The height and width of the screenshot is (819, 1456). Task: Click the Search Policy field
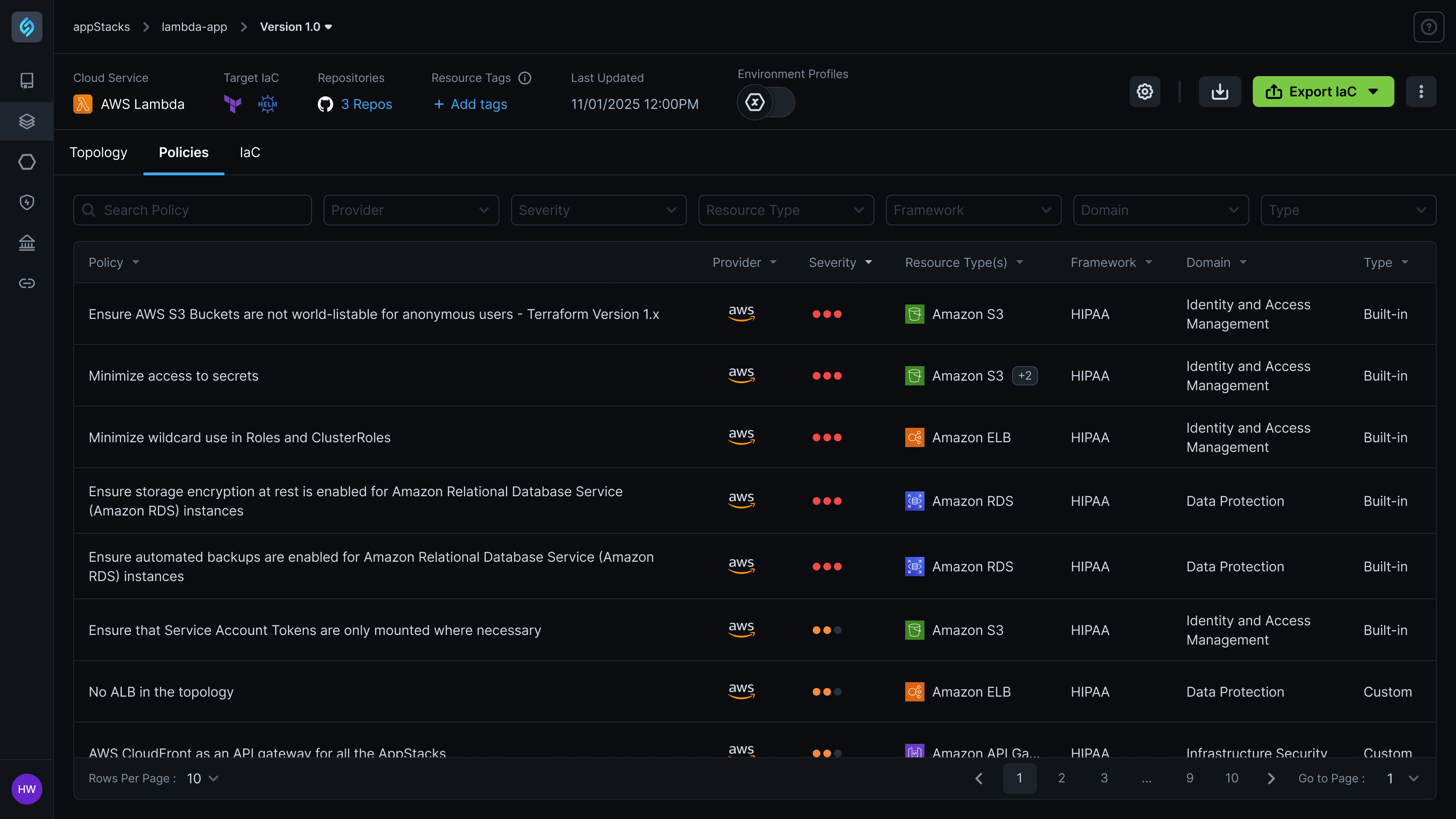(x=192, y=210)
